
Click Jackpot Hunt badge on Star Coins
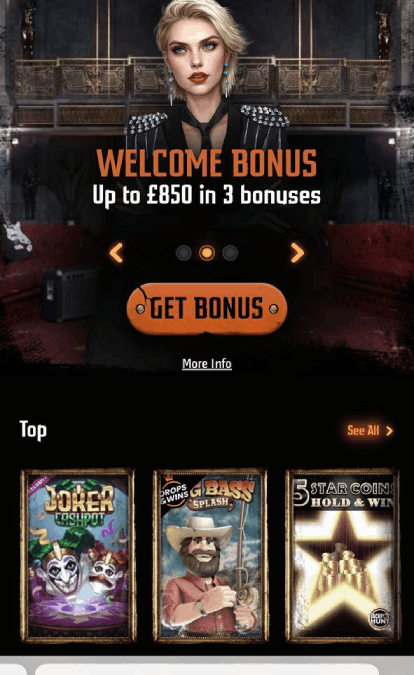tap(380, 619)
